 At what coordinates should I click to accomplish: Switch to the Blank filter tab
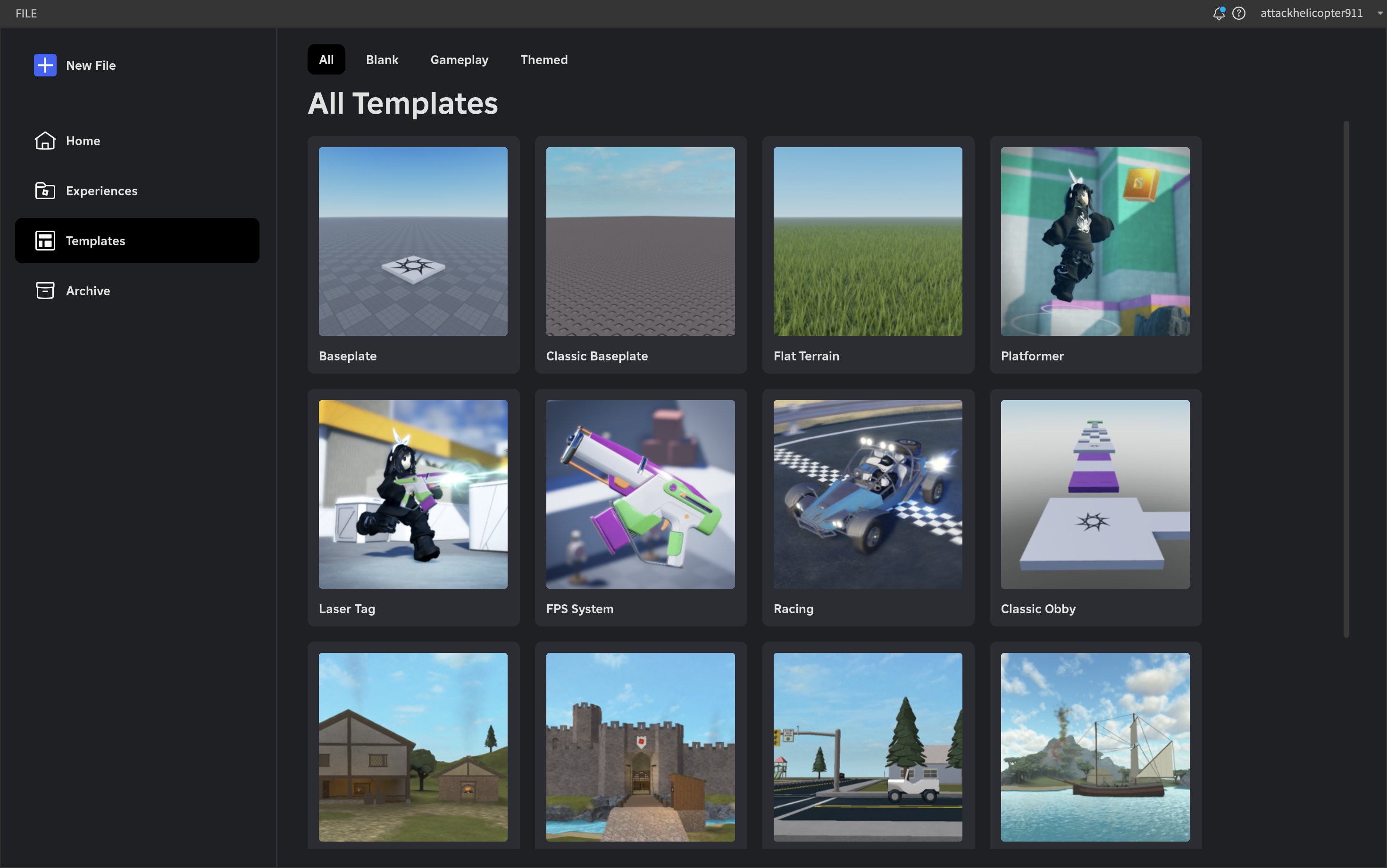click(381, 59)
